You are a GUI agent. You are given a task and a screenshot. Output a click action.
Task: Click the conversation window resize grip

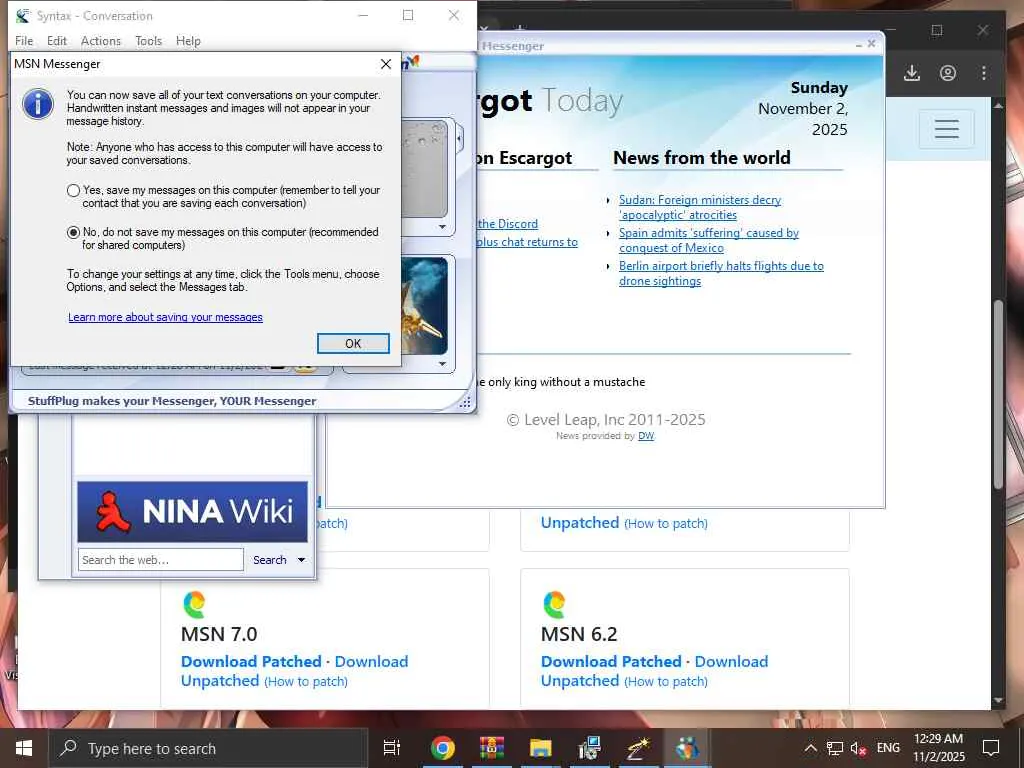point(465,402)
